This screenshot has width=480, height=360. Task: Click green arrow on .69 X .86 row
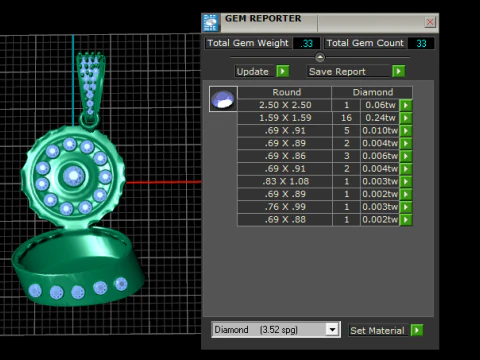tap(406, 156)
